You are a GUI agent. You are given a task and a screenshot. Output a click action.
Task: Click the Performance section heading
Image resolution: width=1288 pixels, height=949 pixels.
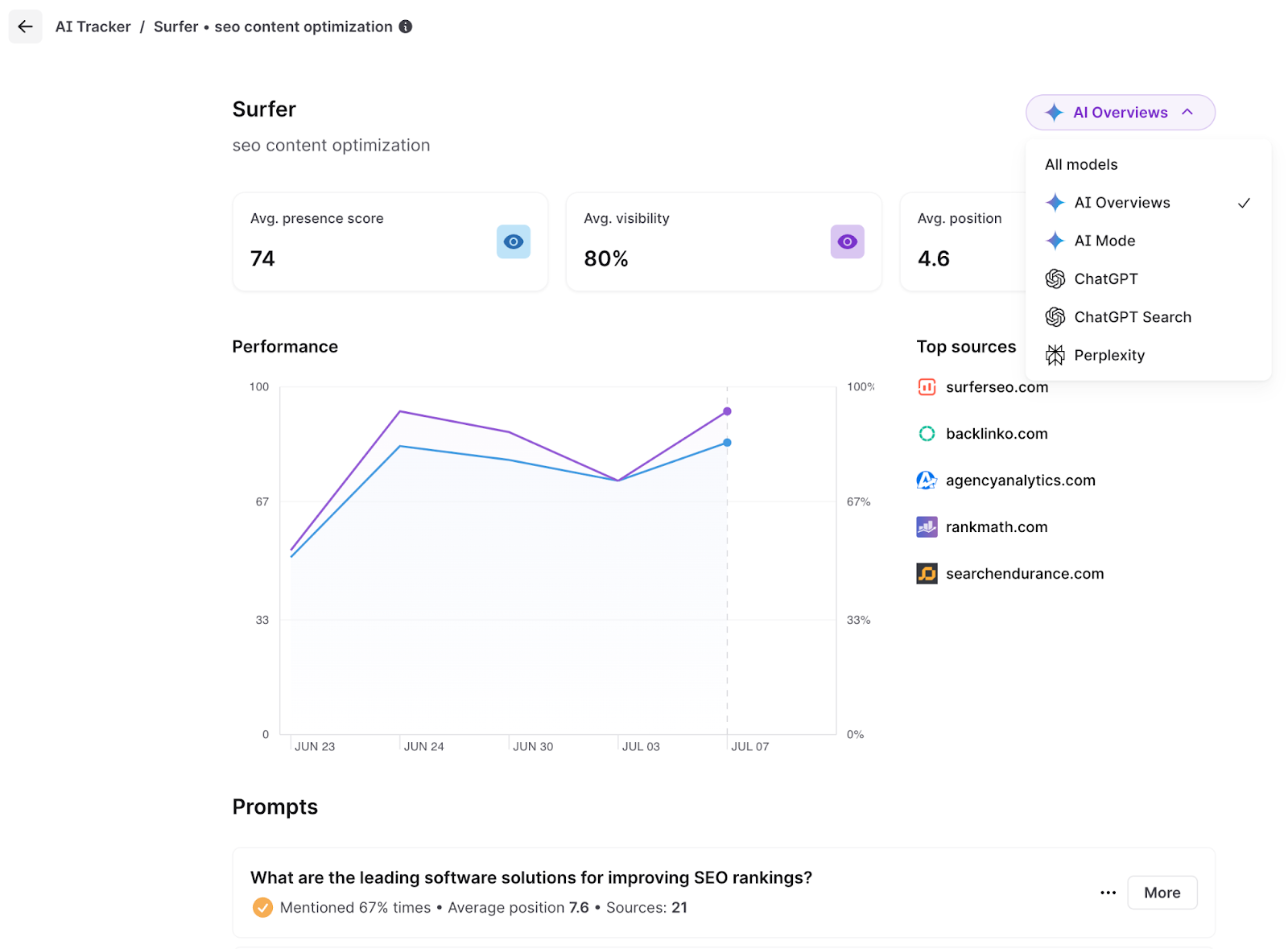pos(285,347)
